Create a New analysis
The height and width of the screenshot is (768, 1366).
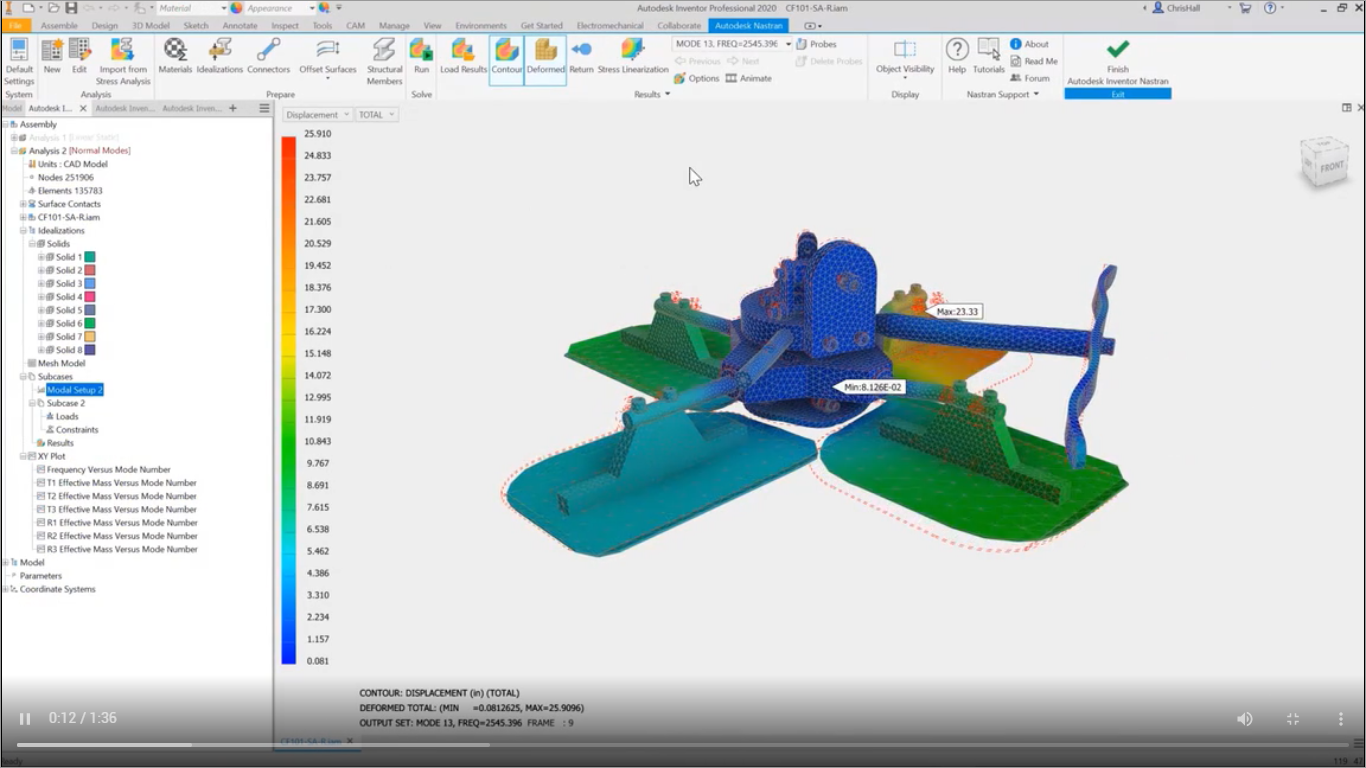[52, 57]
